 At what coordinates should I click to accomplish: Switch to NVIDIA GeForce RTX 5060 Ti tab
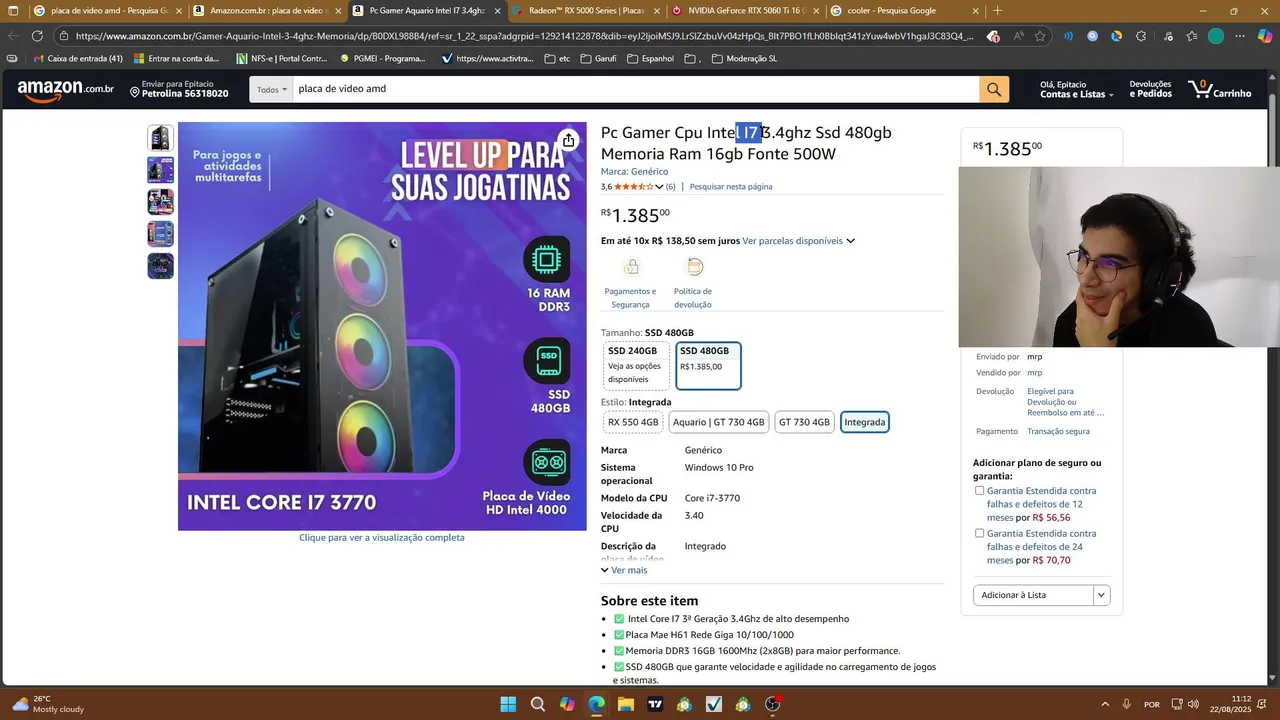coord(745,11)
